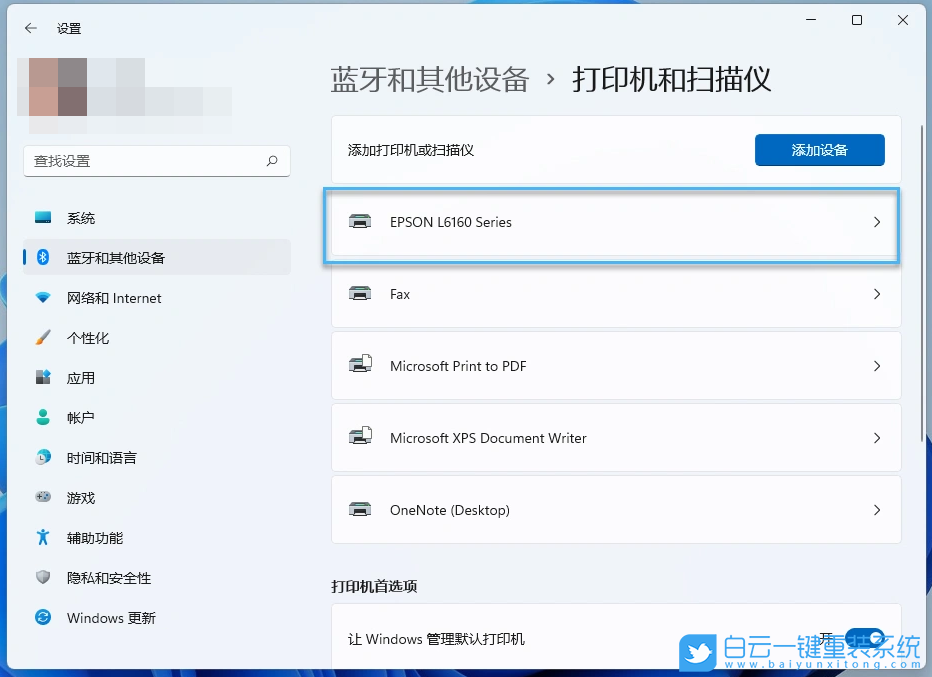Click the 添加设备 button
932x677 pixels.
[819, 150]
